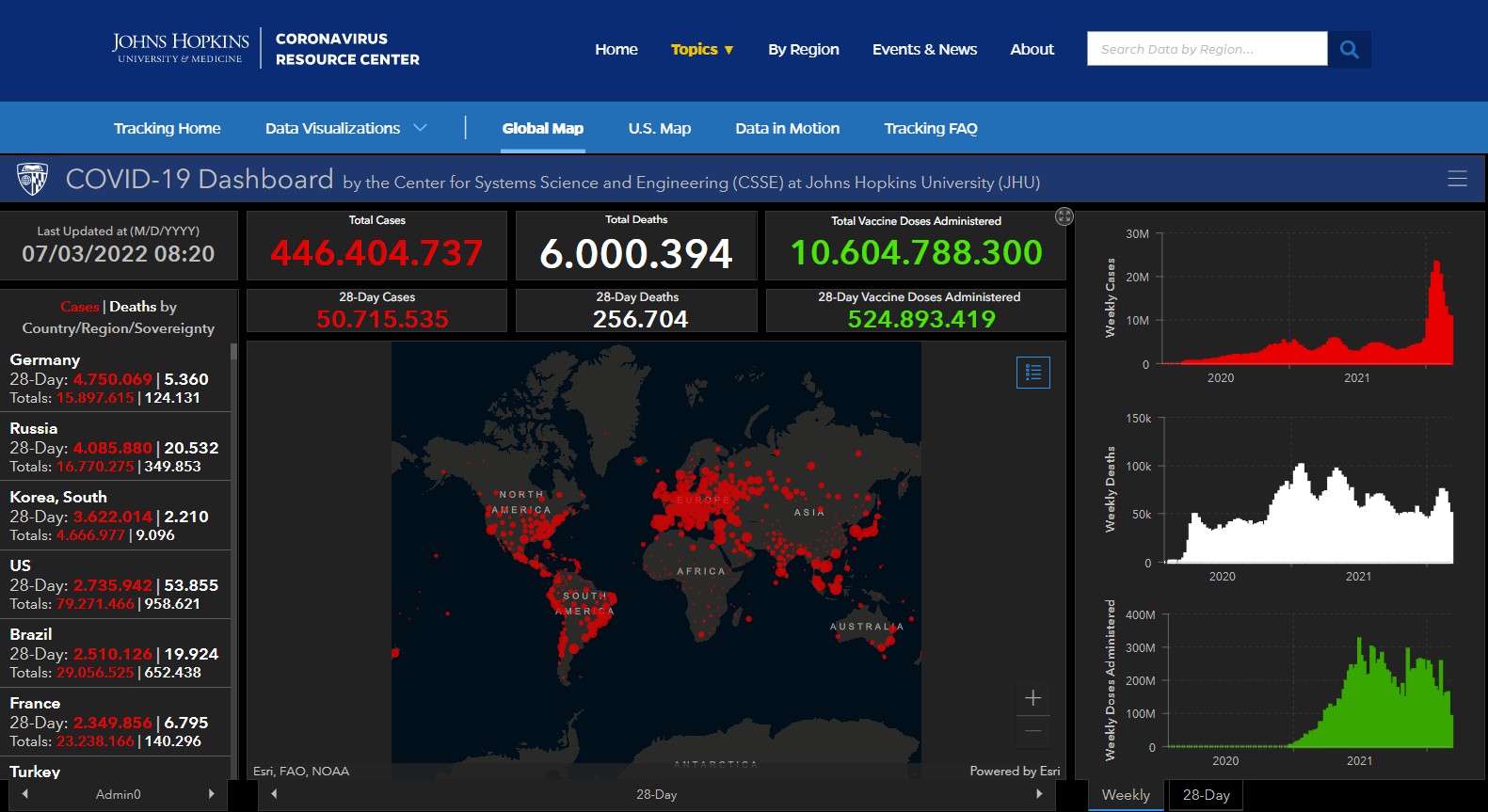
Task: Click right arrow in map 28-Day bar
Action: coord(1039,794)
